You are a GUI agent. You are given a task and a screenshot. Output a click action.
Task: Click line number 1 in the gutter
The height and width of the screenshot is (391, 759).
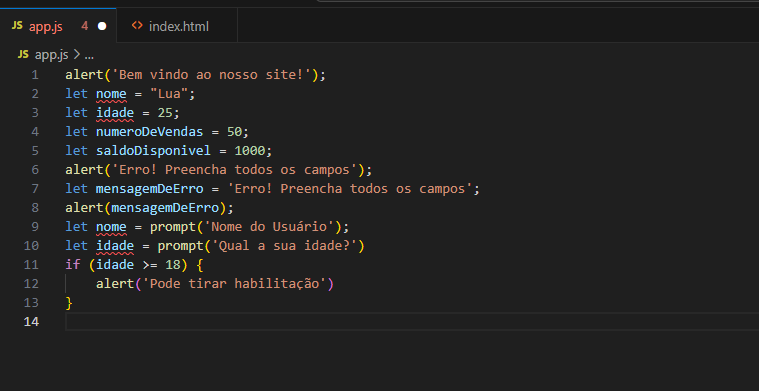click(x=35, y=75)
